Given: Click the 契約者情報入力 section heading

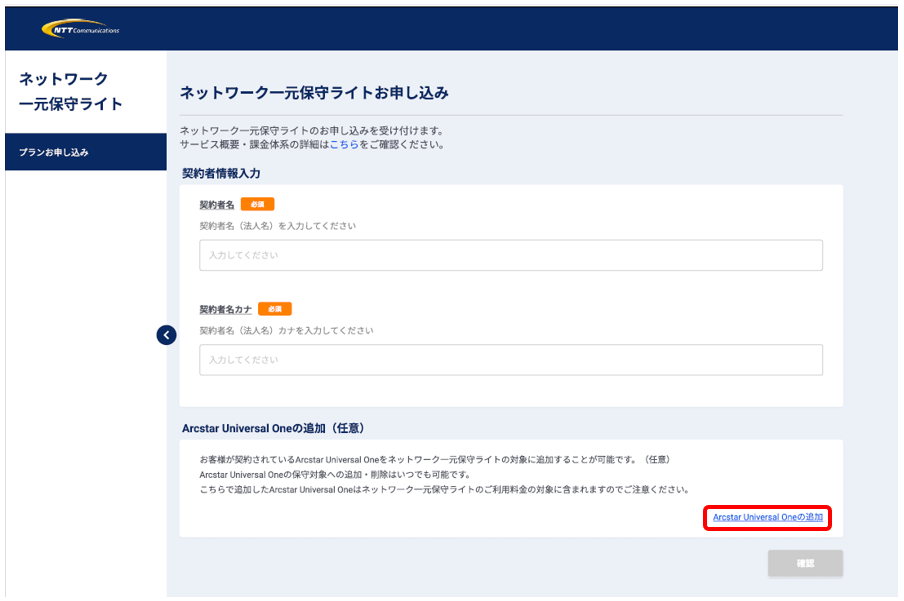Looking at the screenshot, I should tap(221, 174).
